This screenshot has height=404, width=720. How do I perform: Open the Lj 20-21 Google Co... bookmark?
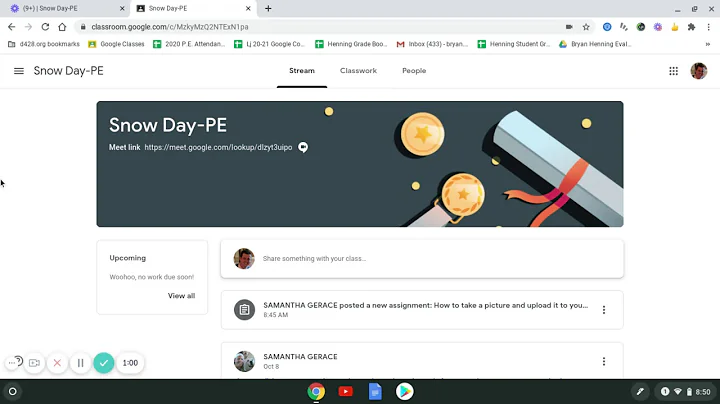coord(270,44)
